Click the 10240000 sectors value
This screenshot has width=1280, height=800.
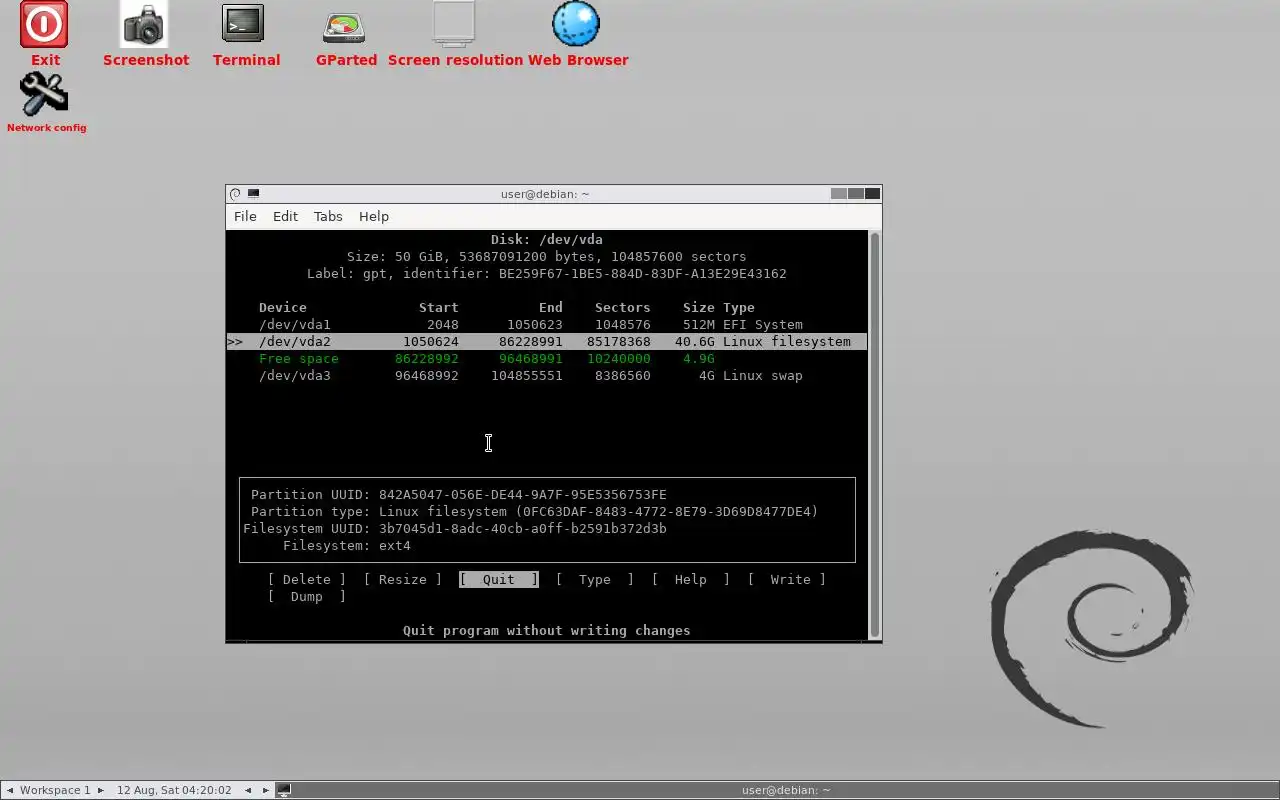coord(619,359)
